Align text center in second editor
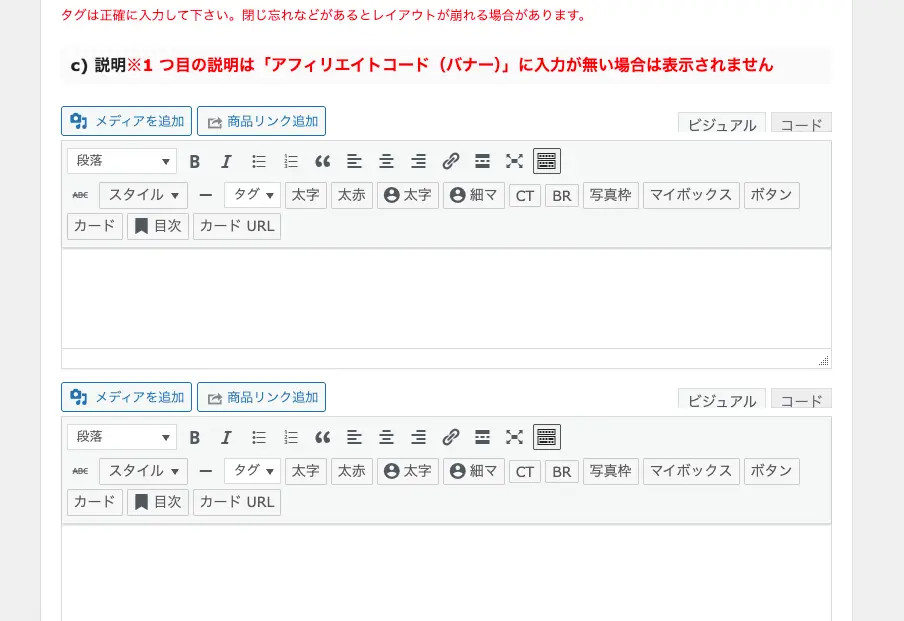The image size is (904, 621). pyautogui.click(x=386, y=437)
